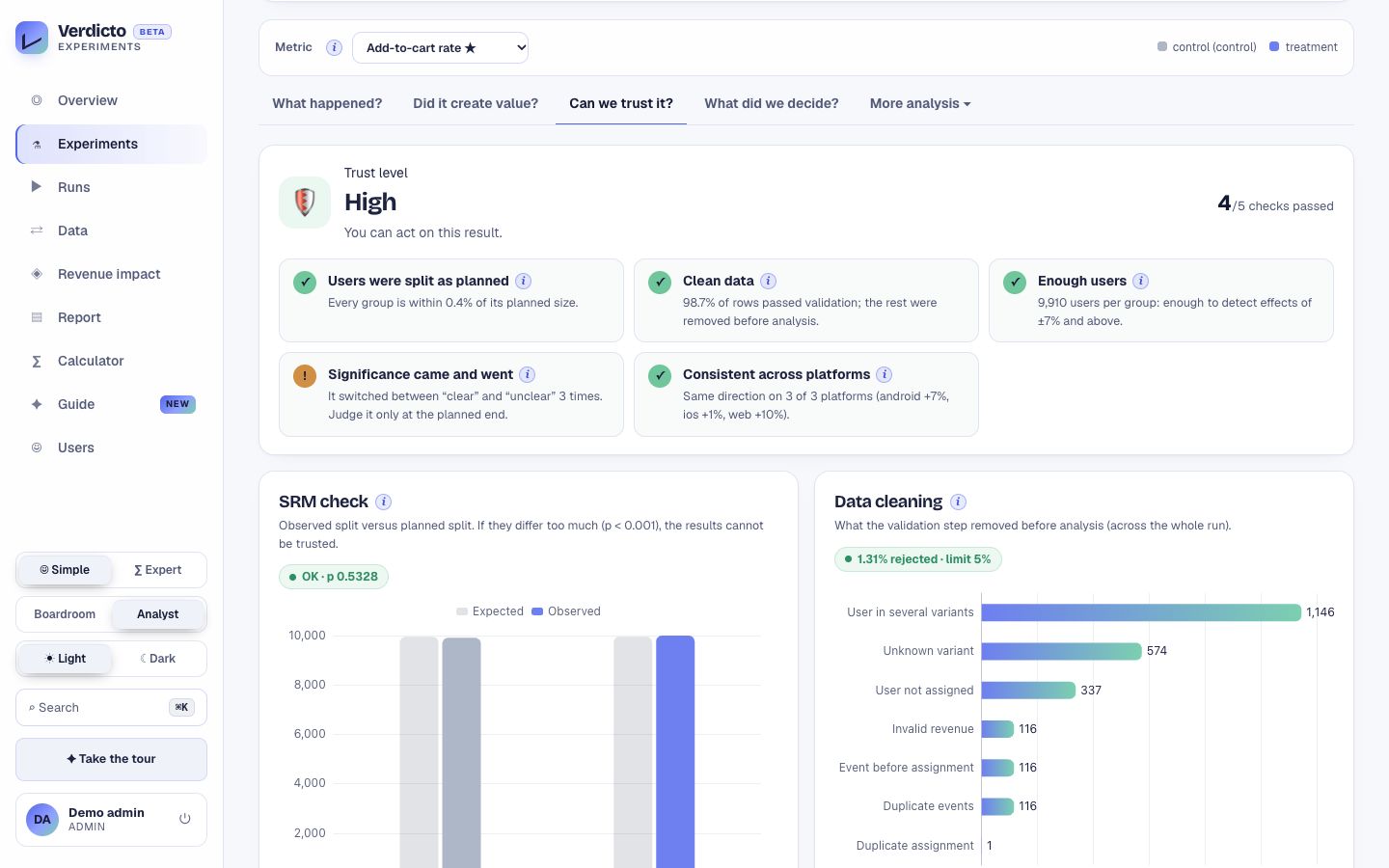This screenshot has width=1389, height=868.
Task: Go to What did we decide? tab
Action: tap(772, 103)
